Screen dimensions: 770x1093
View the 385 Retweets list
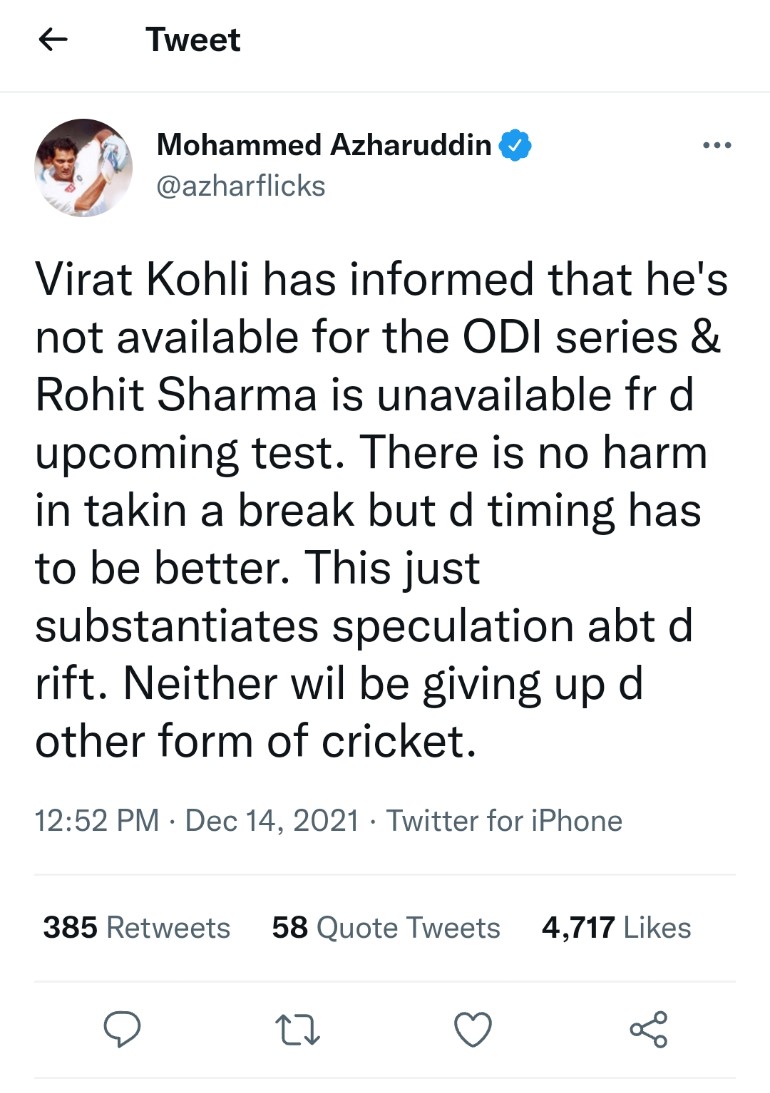(136, 927)
